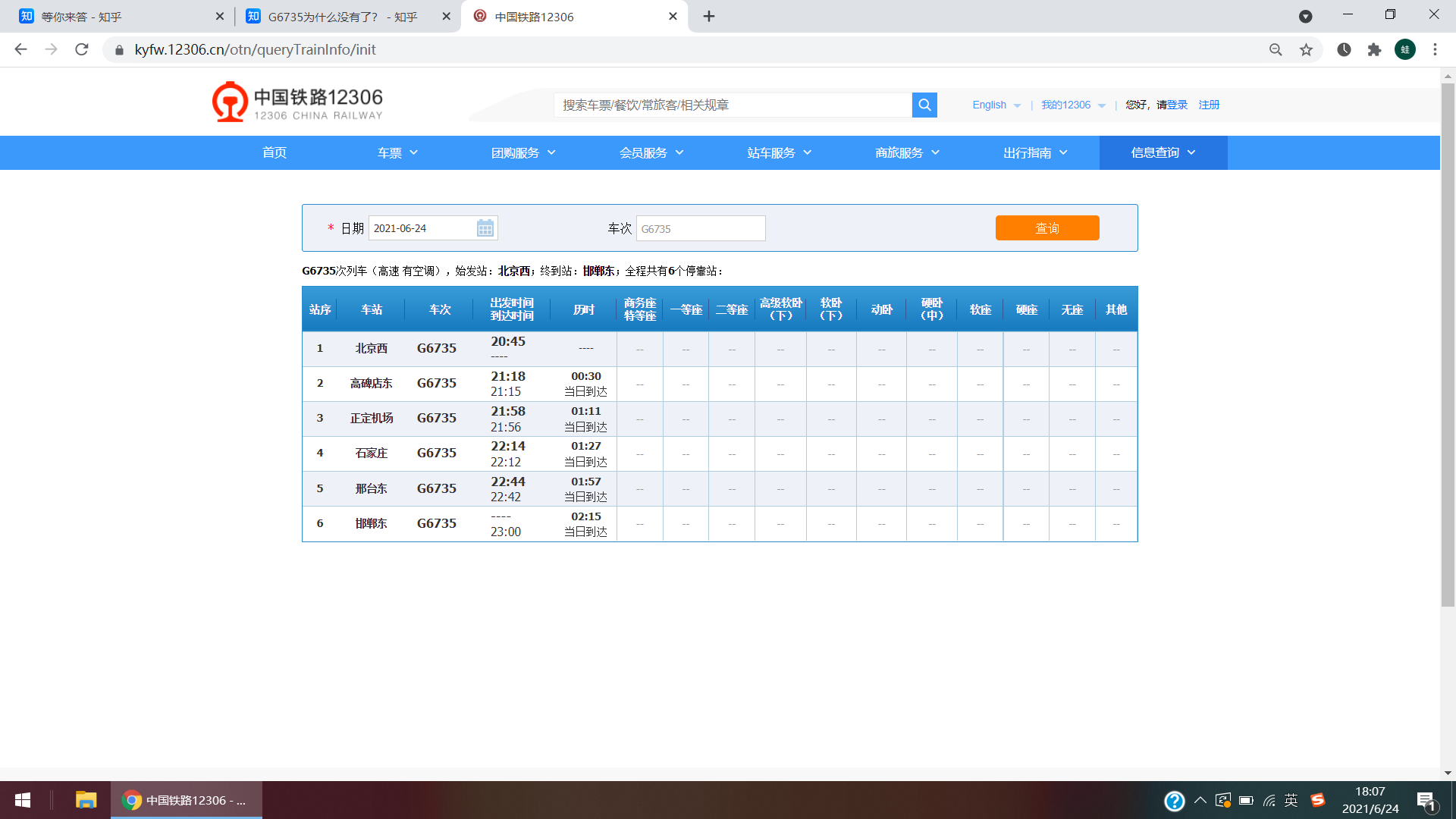
Task: Open the 注册 registration link
Action: tap(1209, 105)
